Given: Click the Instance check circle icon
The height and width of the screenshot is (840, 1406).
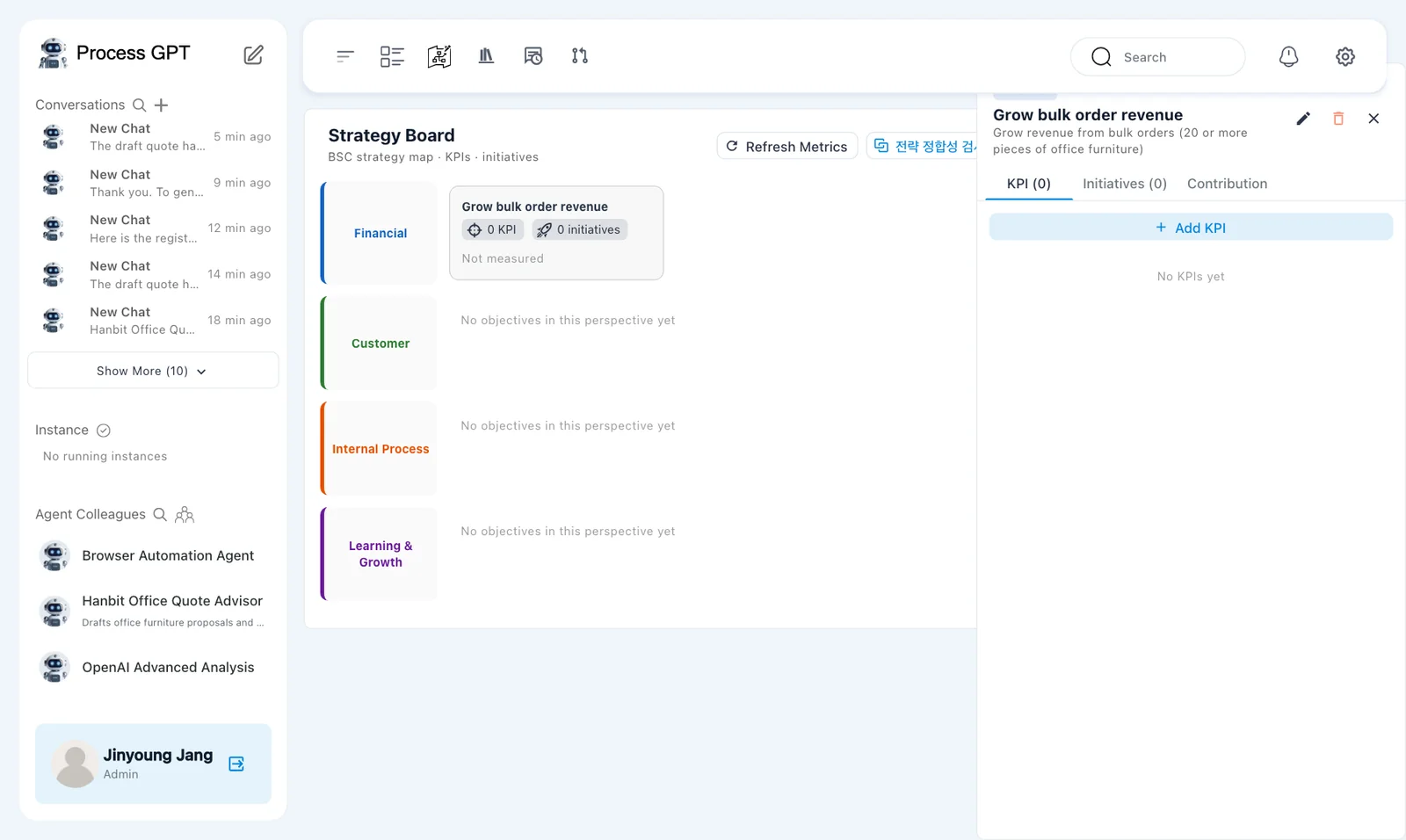Looking at the screenshot, I should (x=103, y=431).
